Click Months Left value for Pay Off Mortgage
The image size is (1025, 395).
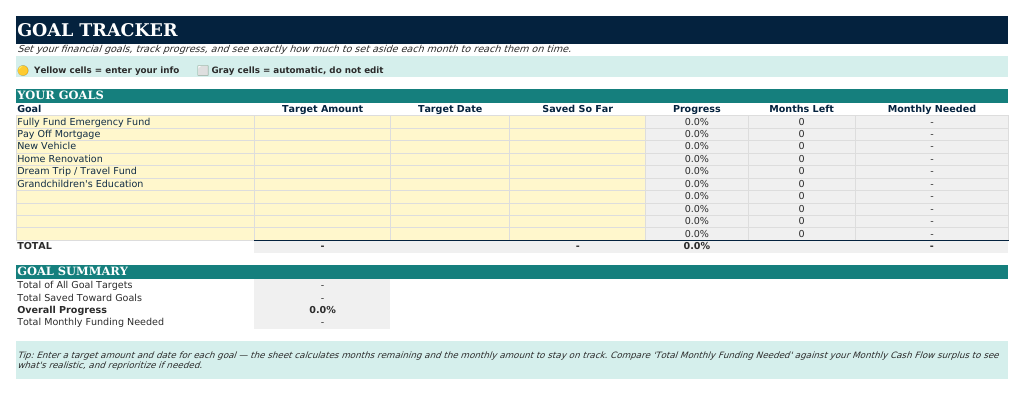[801, 134]
